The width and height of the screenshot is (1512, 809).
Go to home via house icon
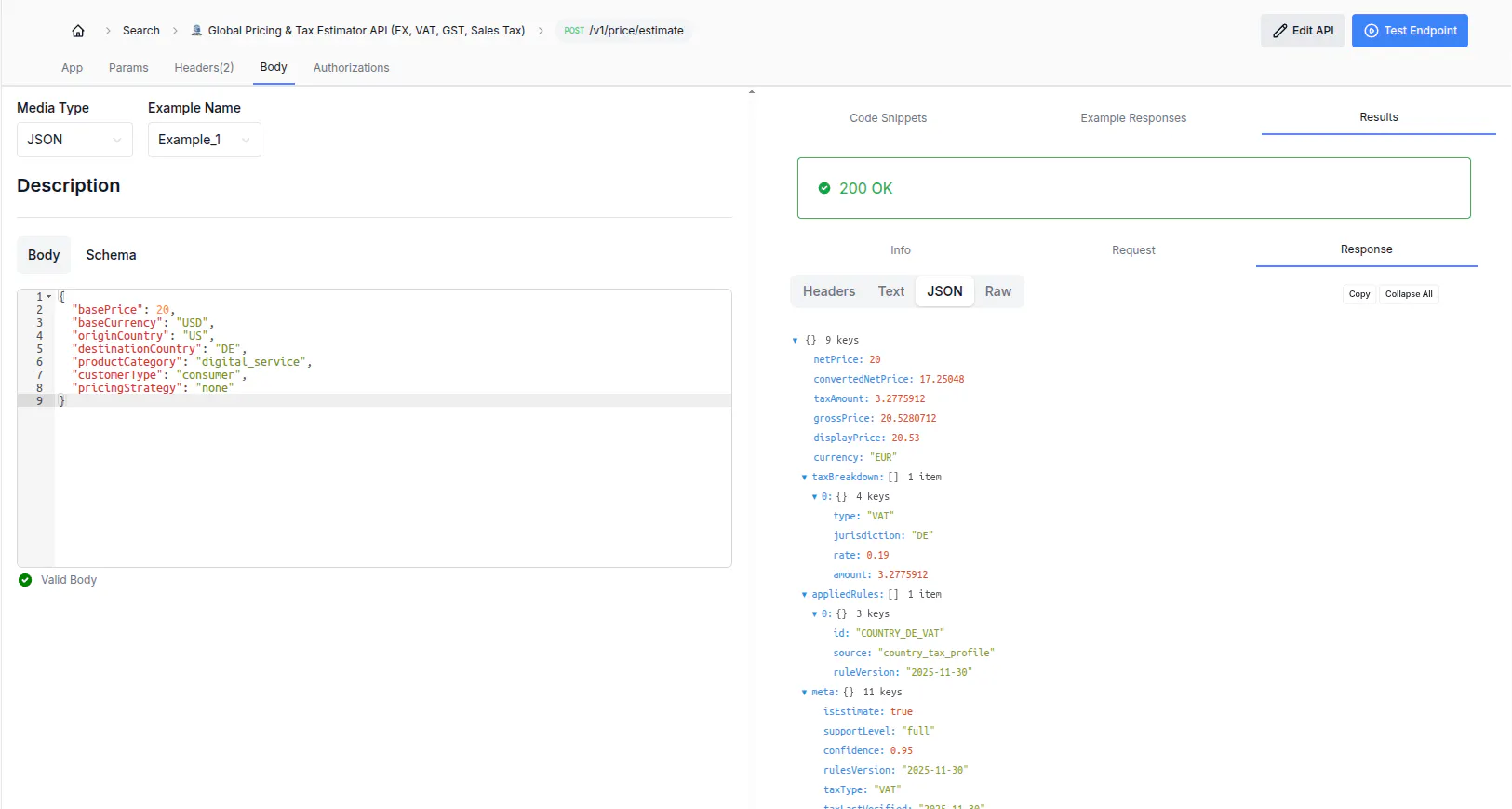point(78,31)
